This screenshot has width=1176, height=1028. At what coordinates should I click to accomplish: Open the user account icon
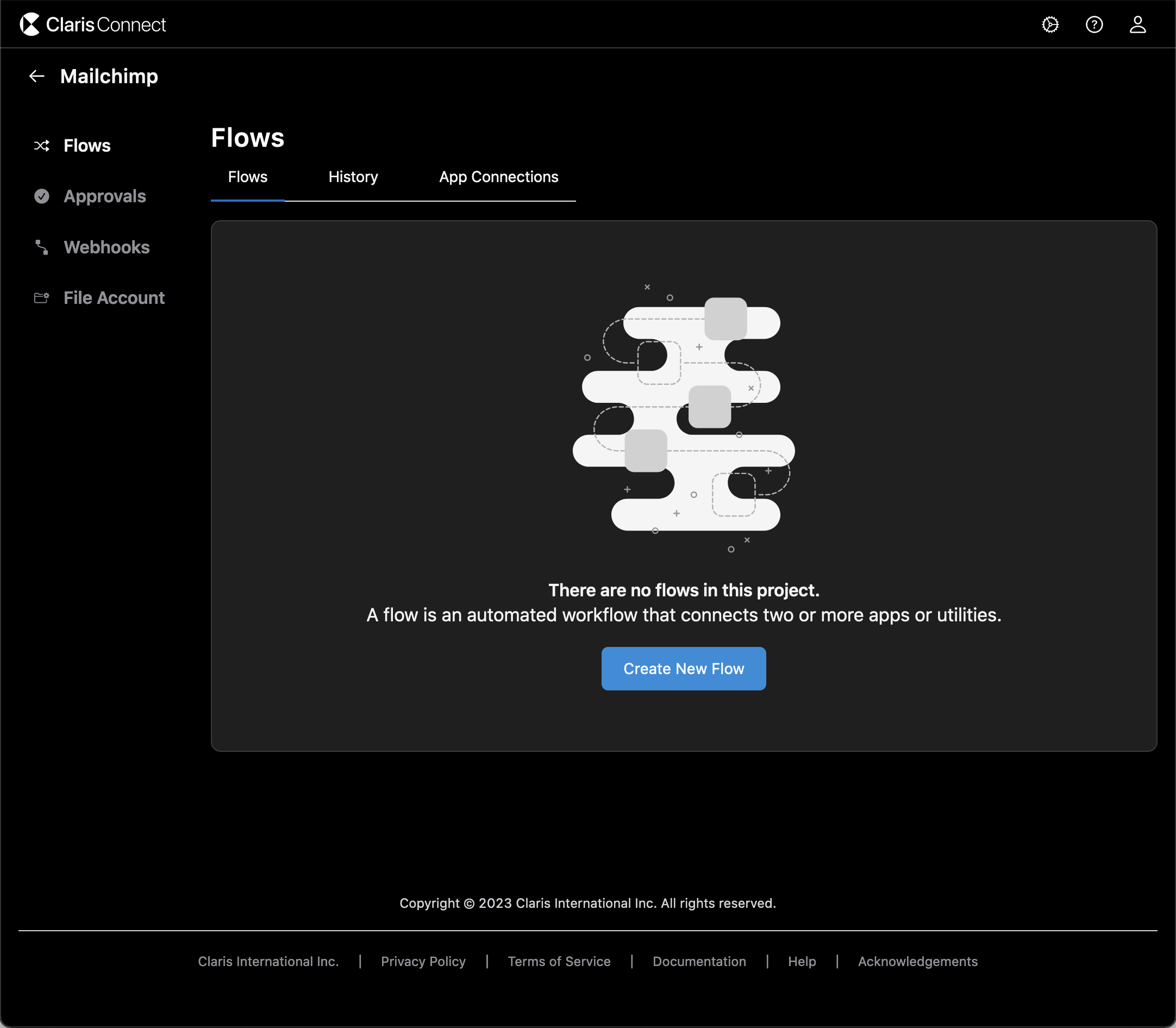click(x=1138, y=24)
